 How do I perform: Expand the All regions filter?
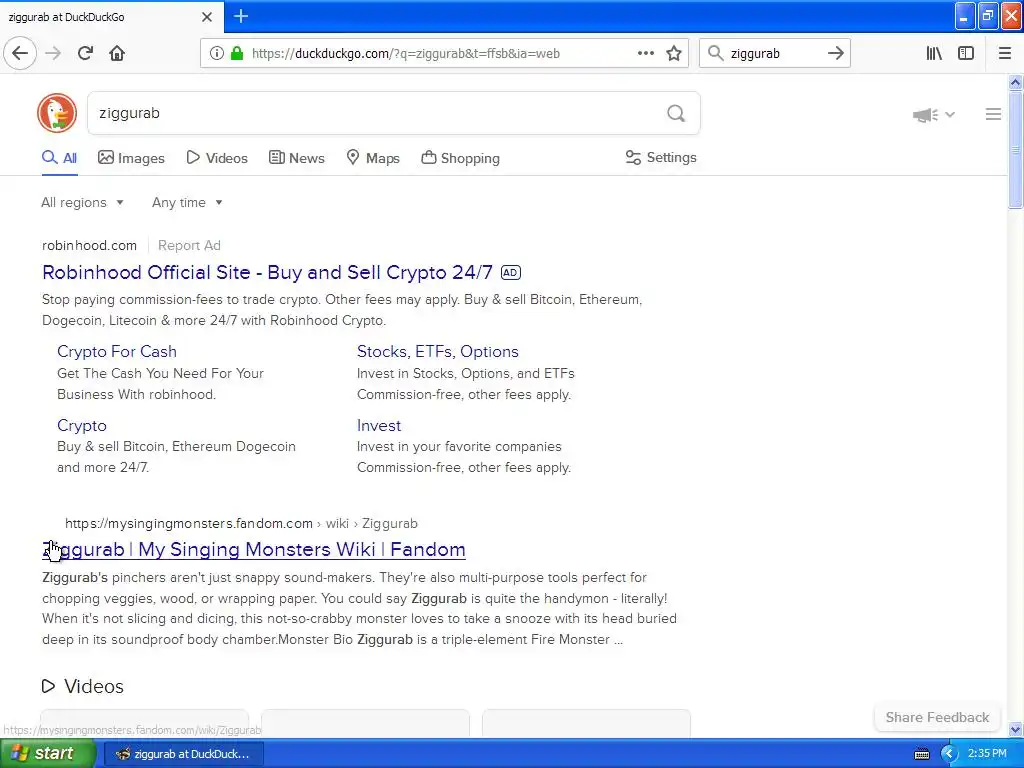tap(82, 202)
